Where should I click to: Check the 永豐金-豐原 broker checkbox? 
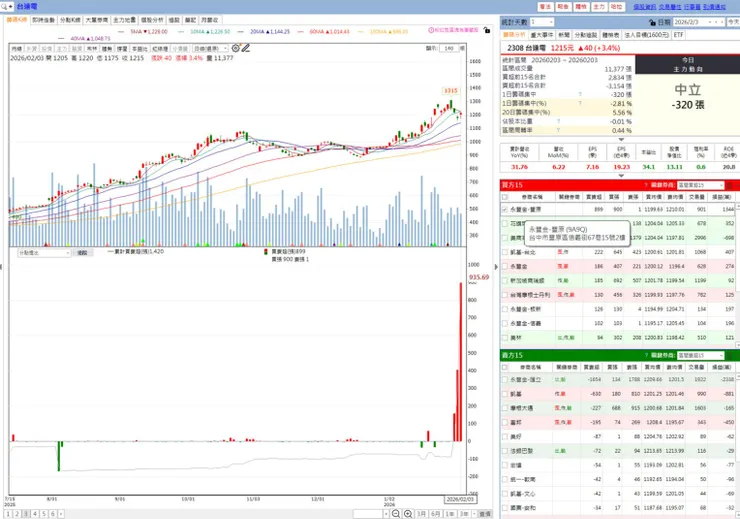[x=505, y=209]
